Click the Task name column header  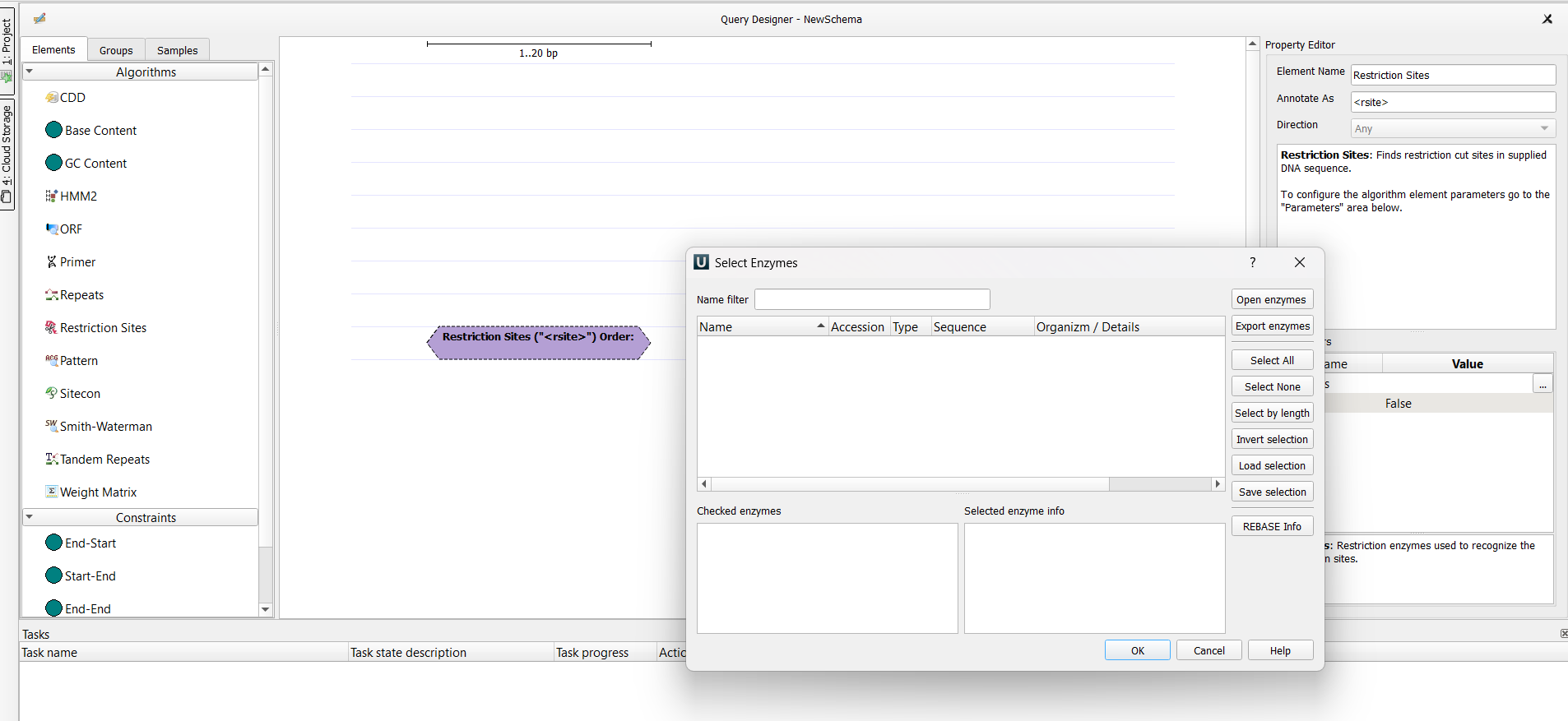point(184,652)
